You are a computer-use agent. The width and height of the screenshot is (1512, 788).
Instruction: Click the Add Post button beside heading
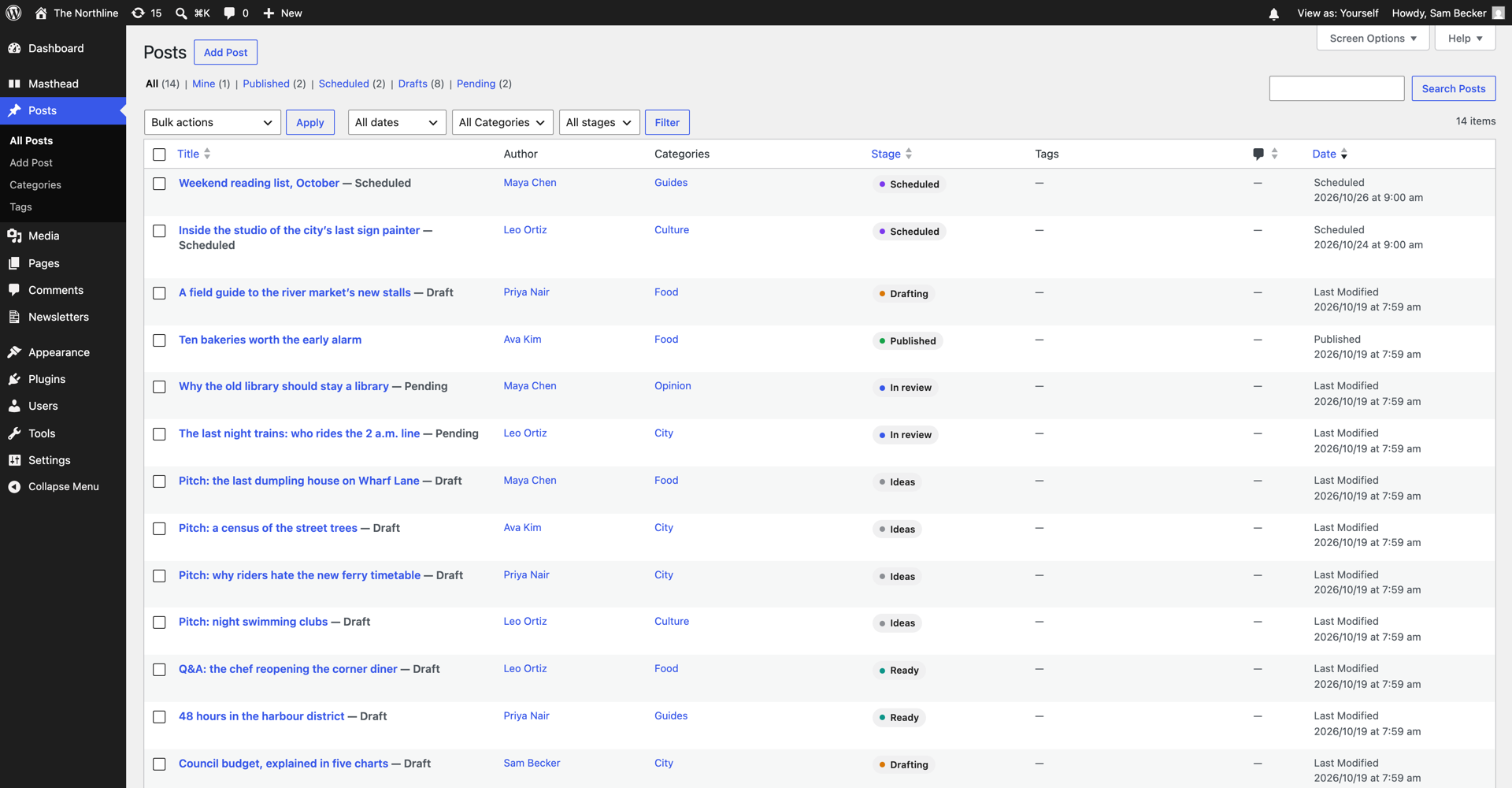[x=225, y=52]
